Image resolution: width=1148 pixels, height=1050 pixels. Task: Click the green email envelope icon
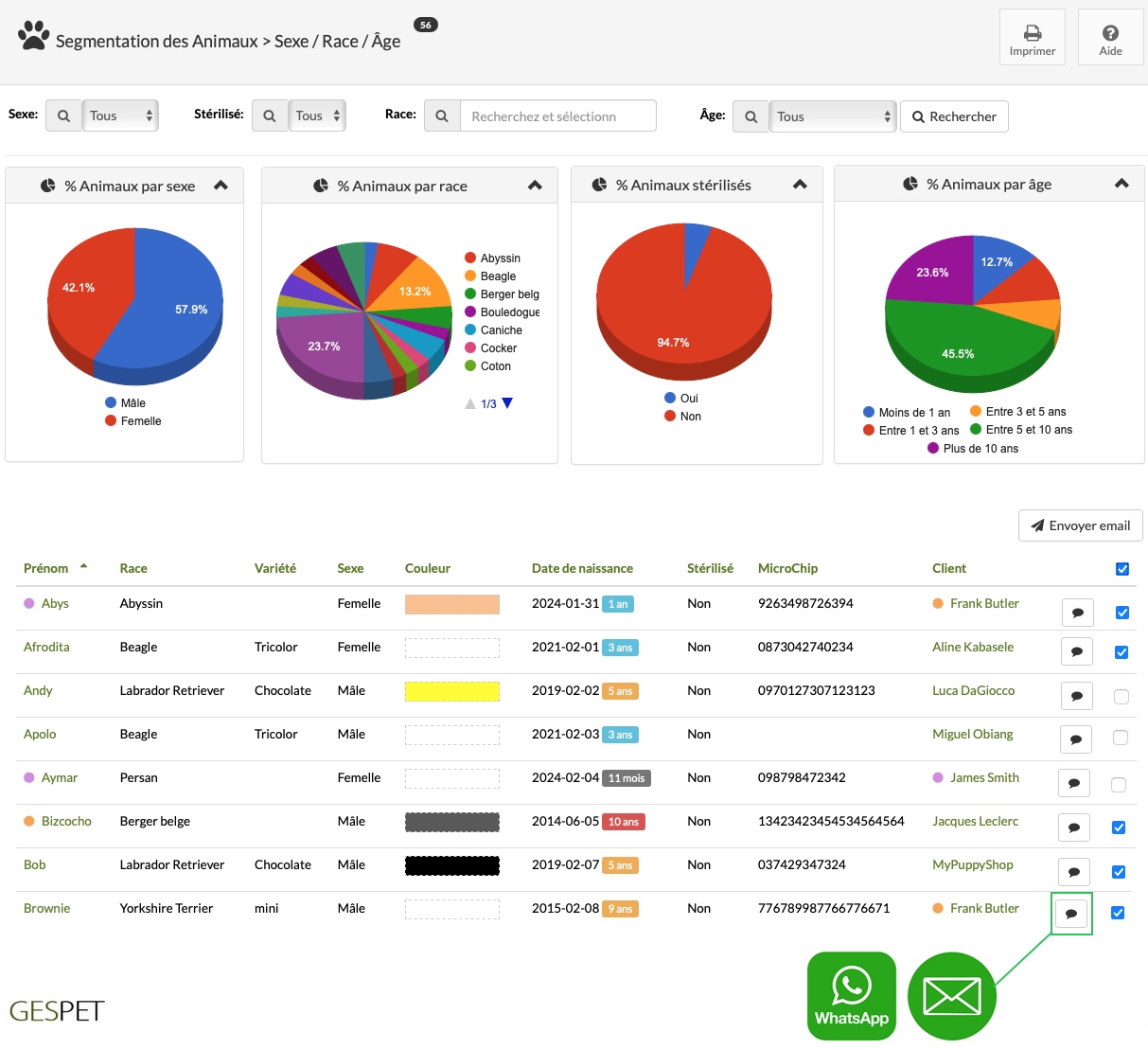point(951,996)
